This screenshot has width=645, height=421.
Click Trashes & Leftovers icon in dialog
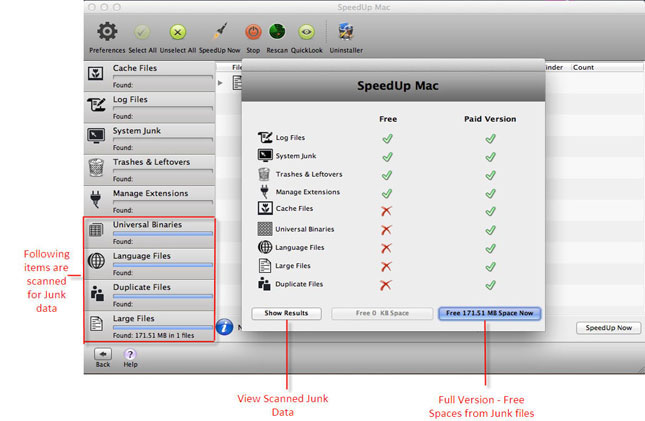[264, 174]
